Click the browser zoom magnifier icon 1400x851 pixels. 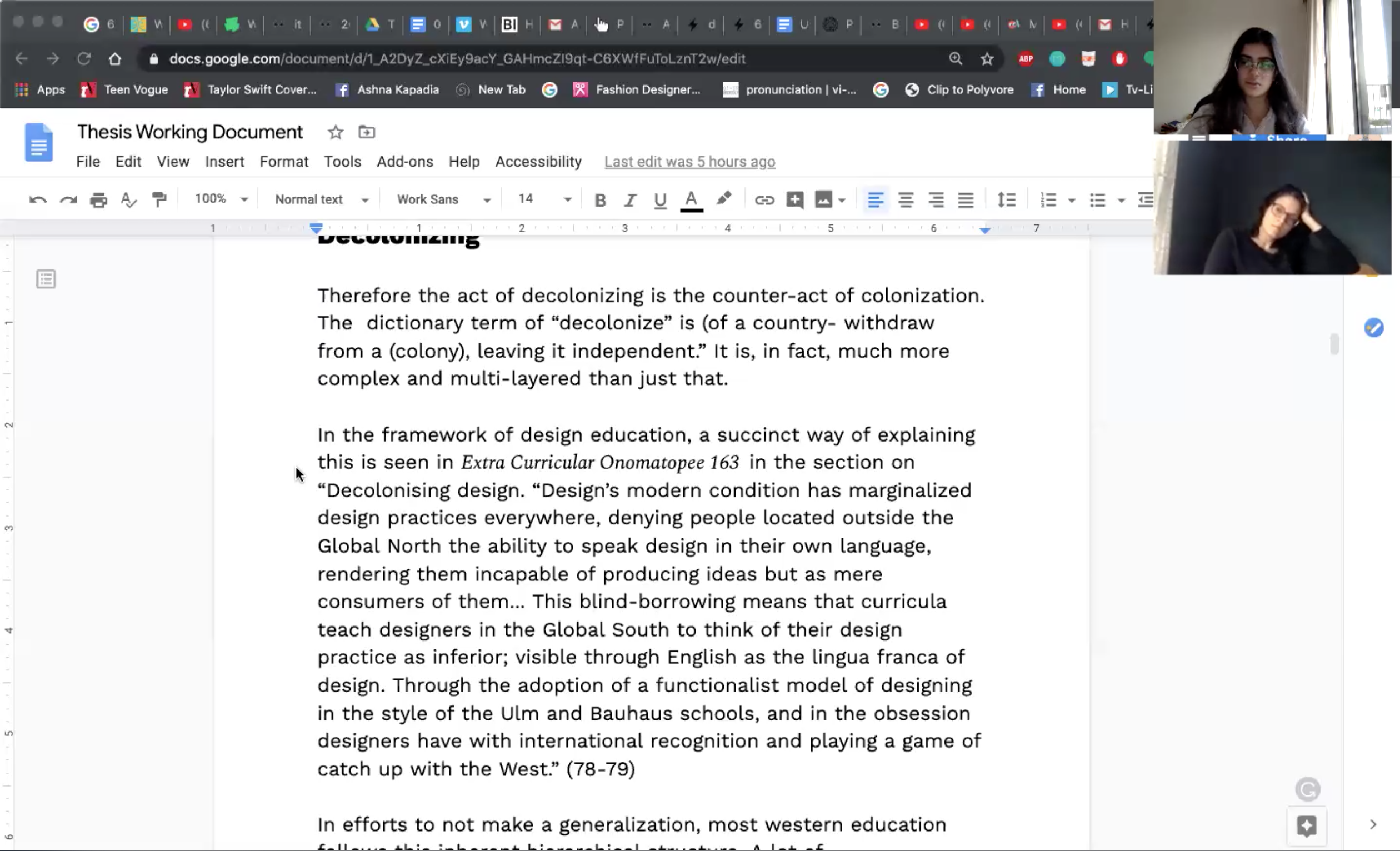coord(956,58)
